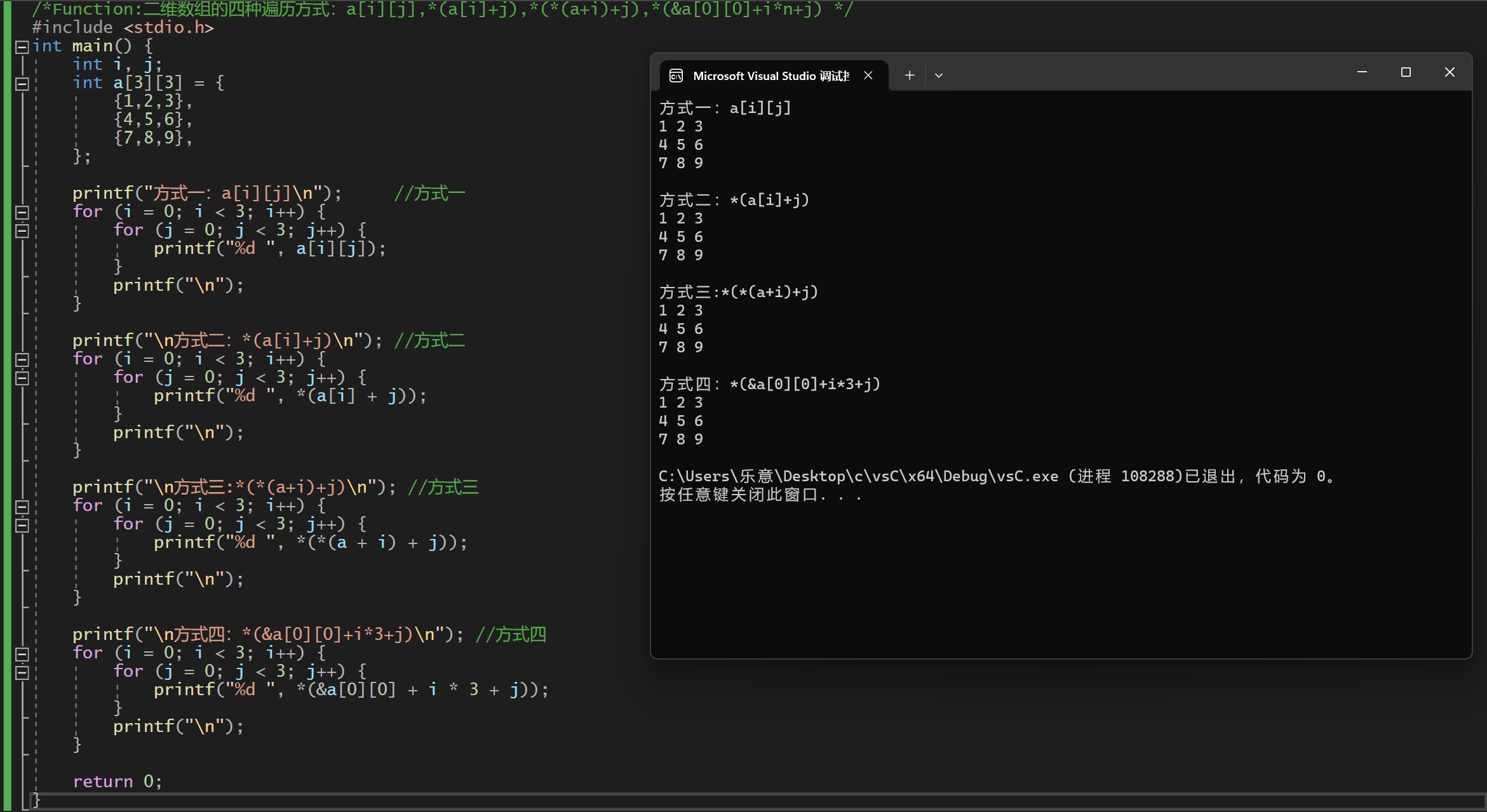Image resolution: width=1487 pixels, height=812 pixels.
Task: Click the a[3][3] array declaration
Action: pos(147,82)
